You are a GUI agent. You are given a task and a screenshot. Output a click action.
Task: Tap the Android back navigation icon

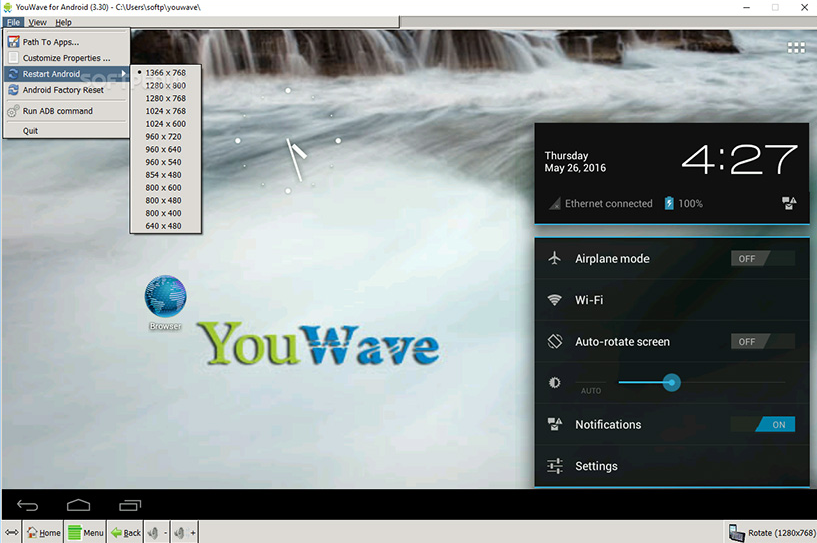[28, 505]
